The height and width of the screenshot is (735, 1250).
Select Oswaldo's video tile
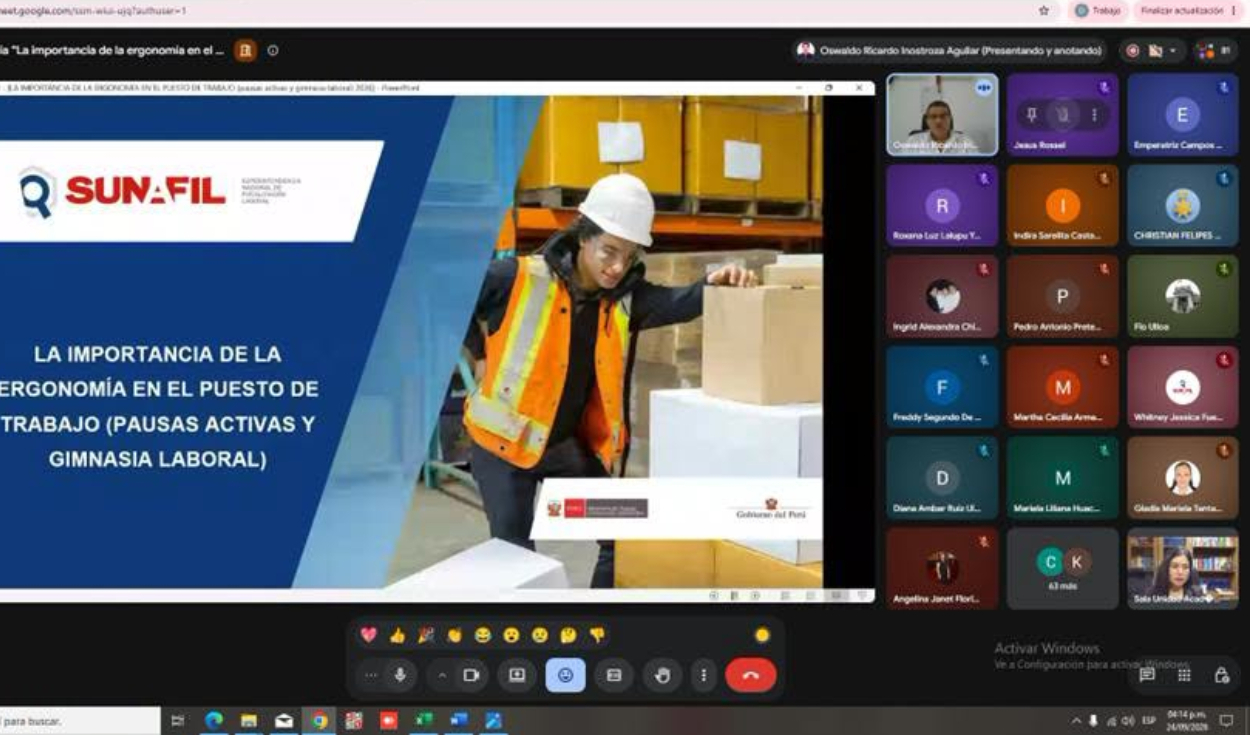(942, 115)
